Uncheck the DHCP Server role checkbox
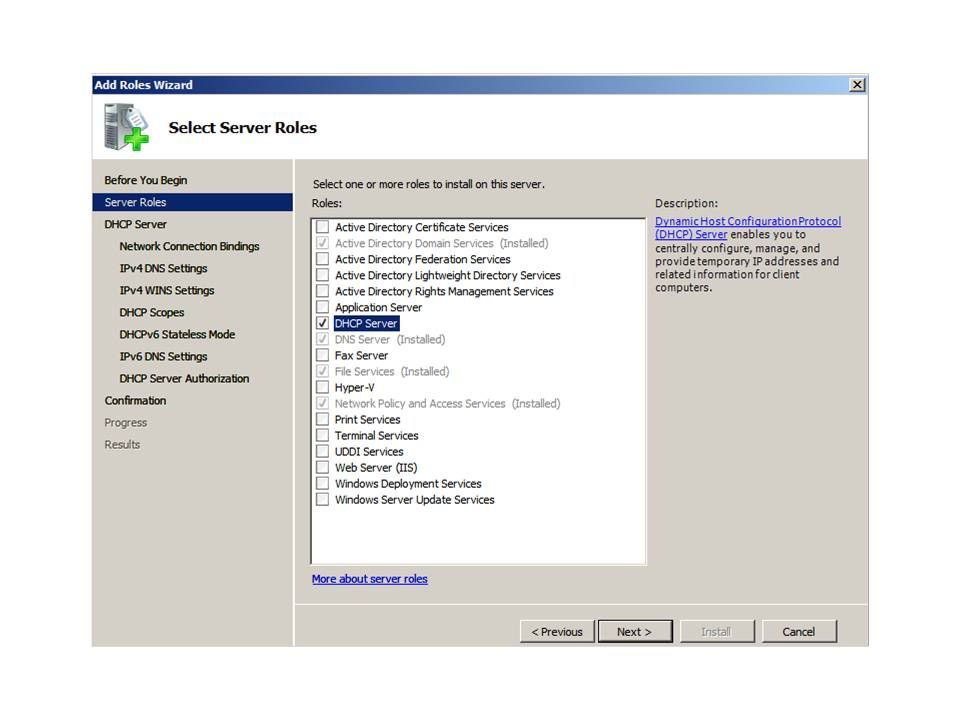 coord(322,324)
